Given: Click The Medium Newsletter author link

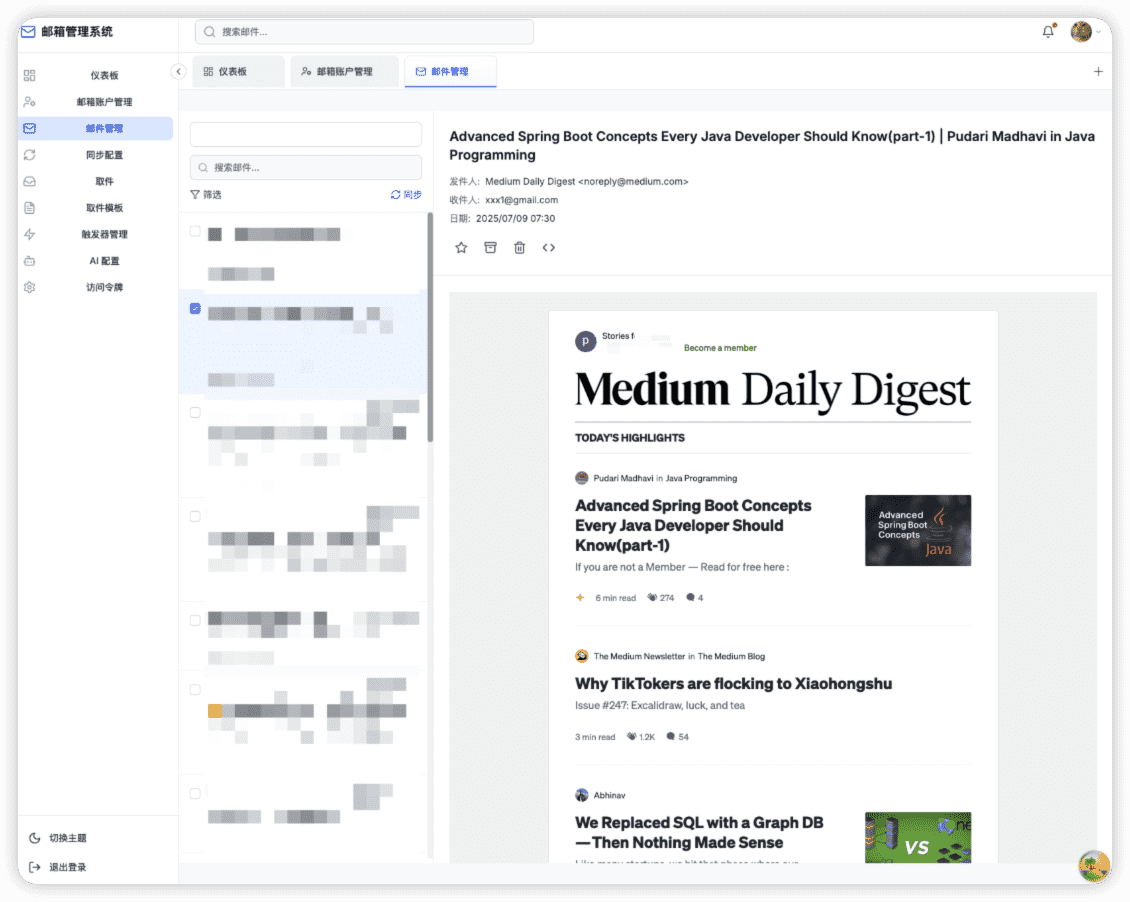Looking at the screenshot, I should (x=639, y=656).
